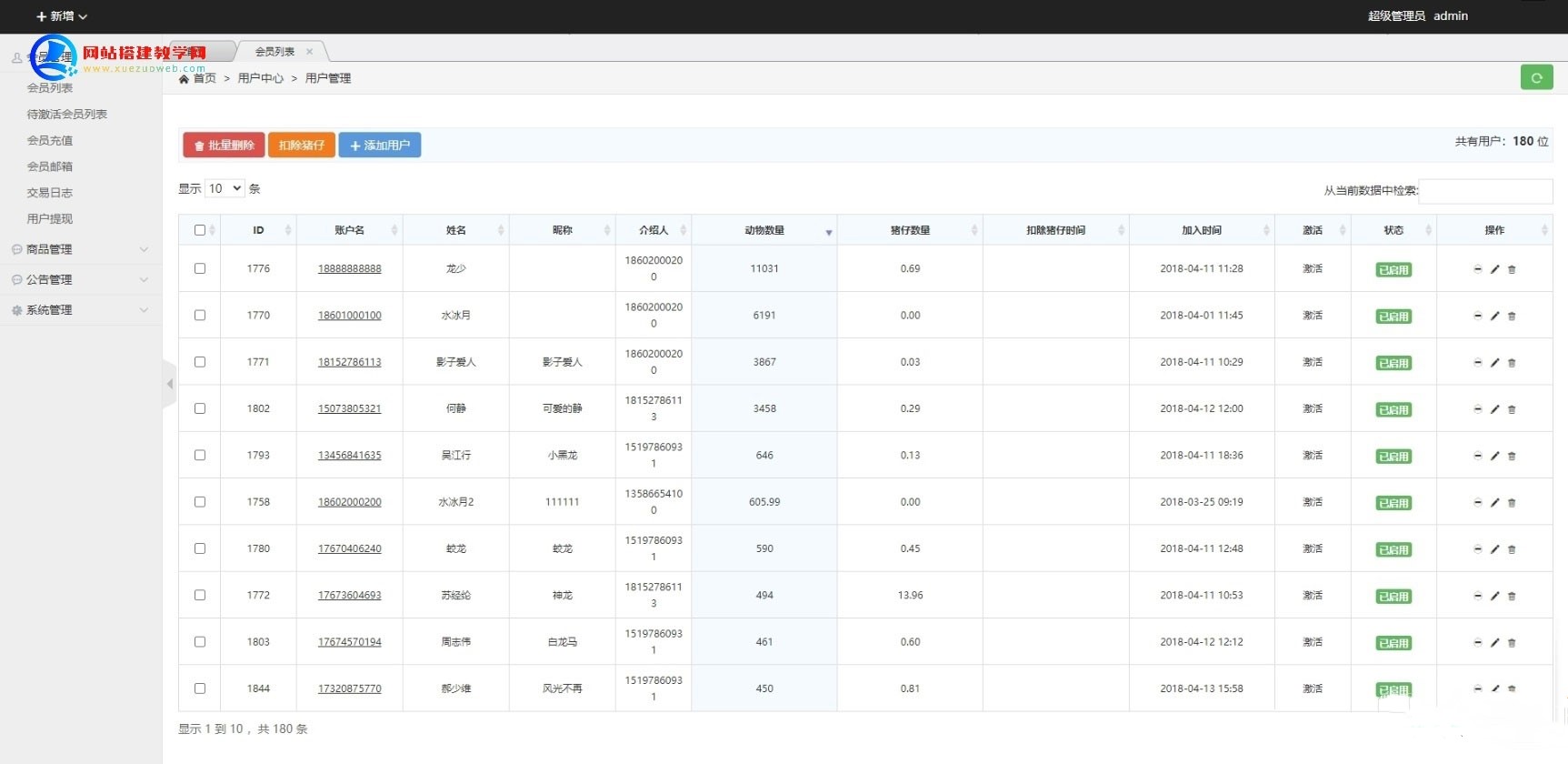Open account link 15073805321
1568x764 pixels.
coord(350,408)
